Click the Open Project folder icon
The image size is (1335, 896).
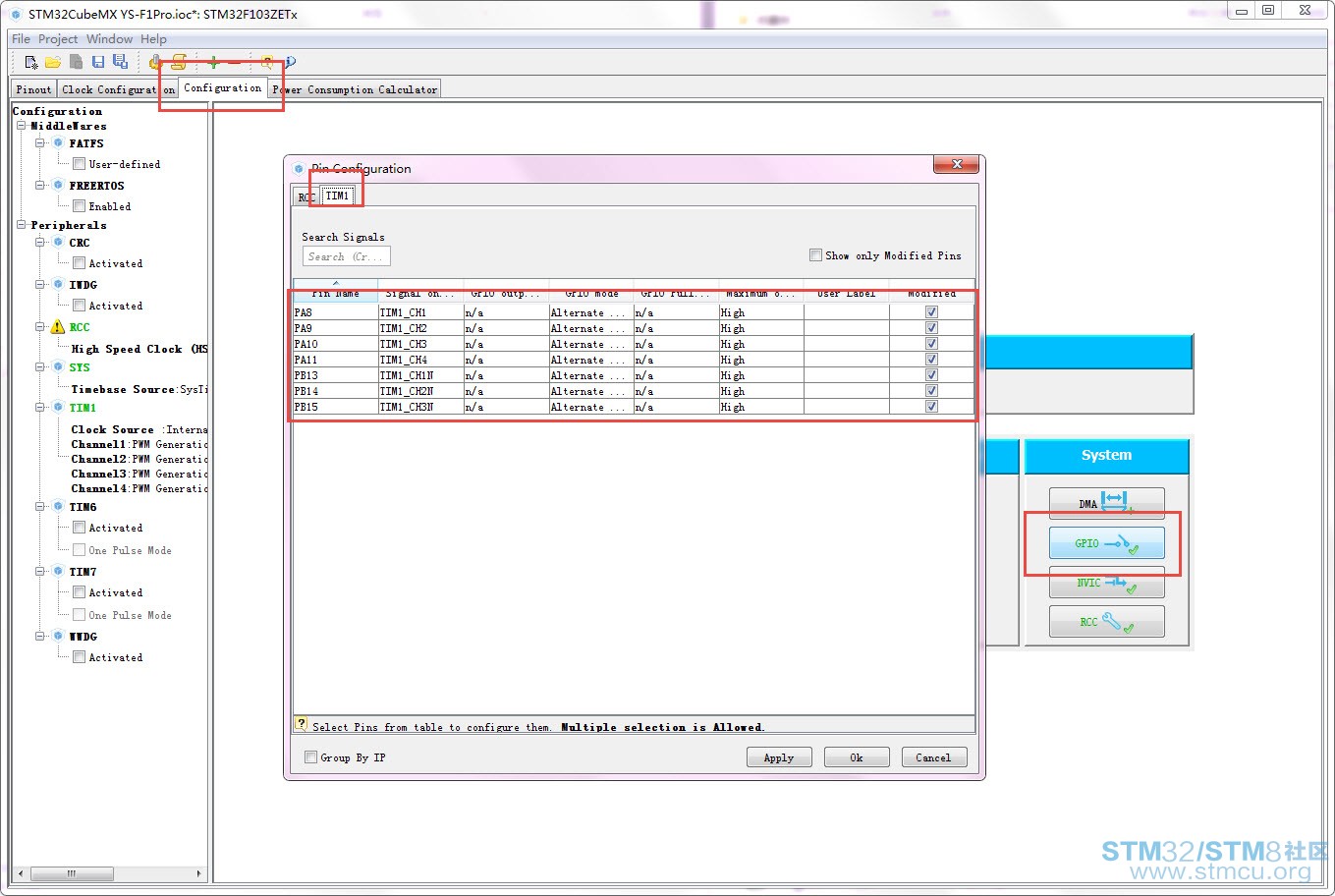(53, 62)
